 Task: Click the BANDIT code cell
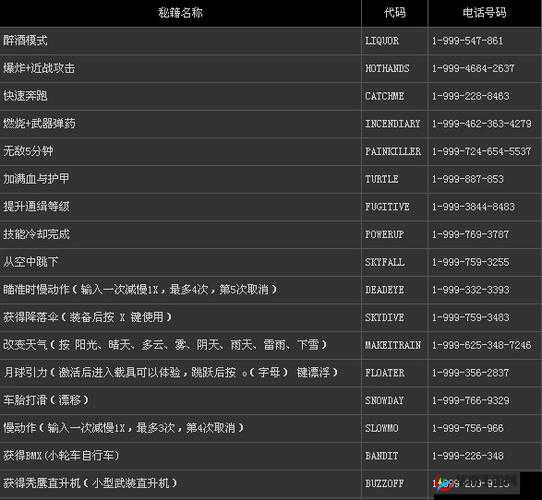382,456
